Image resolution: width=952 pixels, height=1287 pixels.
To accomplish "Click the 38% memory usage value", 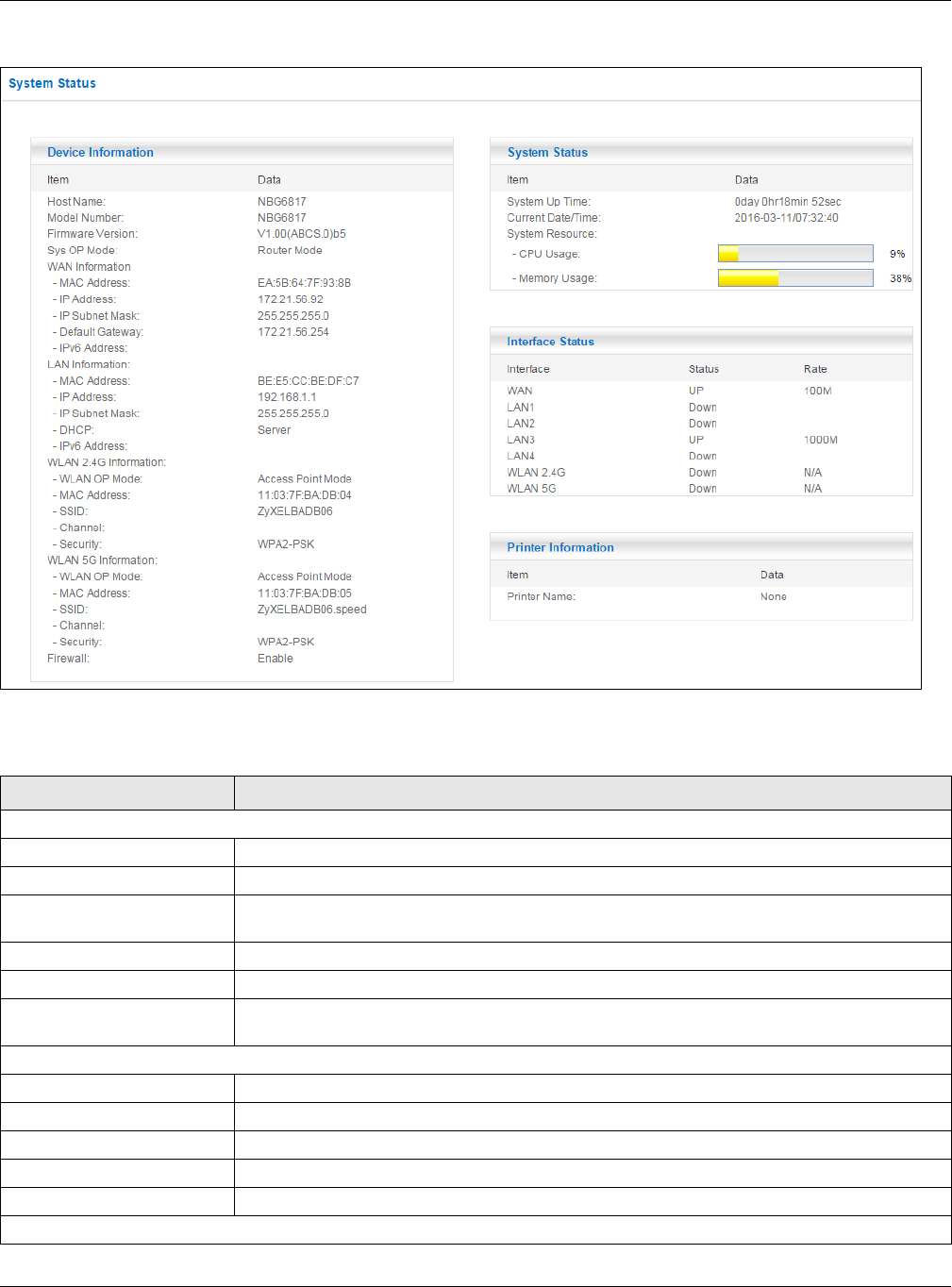I will 900,278.
